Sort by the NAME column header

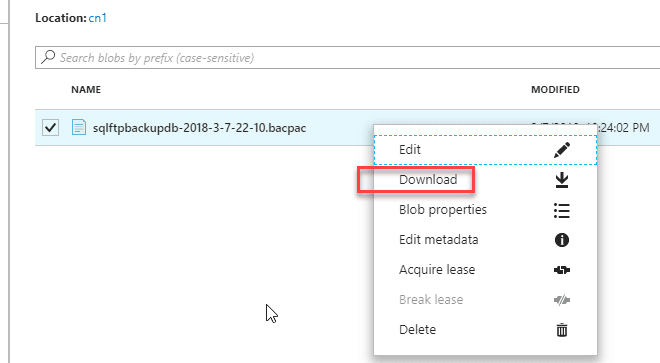pyautogui.click(x=86, y=90)
